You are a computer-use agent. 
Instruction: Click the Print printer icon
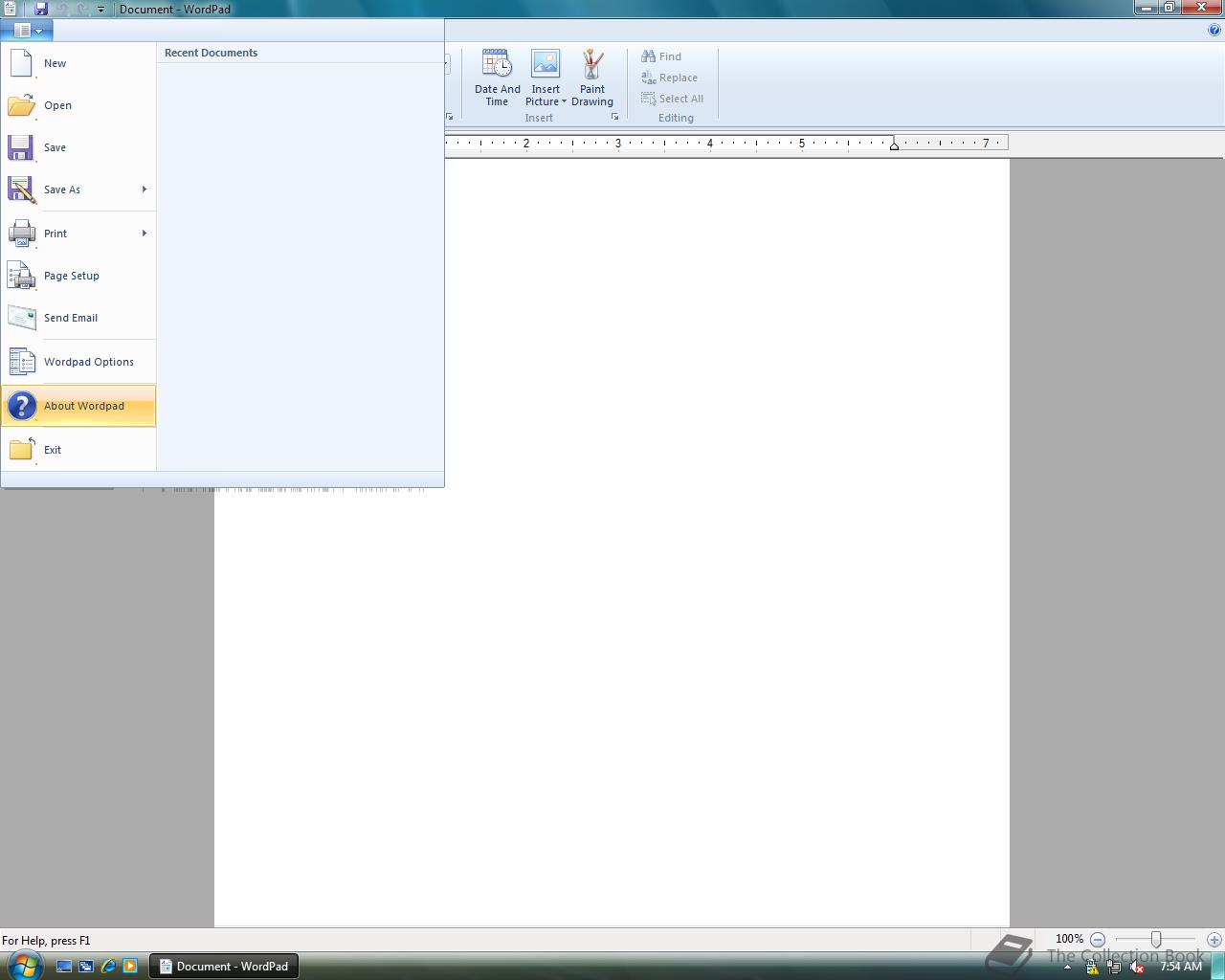click(x=21, y=234)
